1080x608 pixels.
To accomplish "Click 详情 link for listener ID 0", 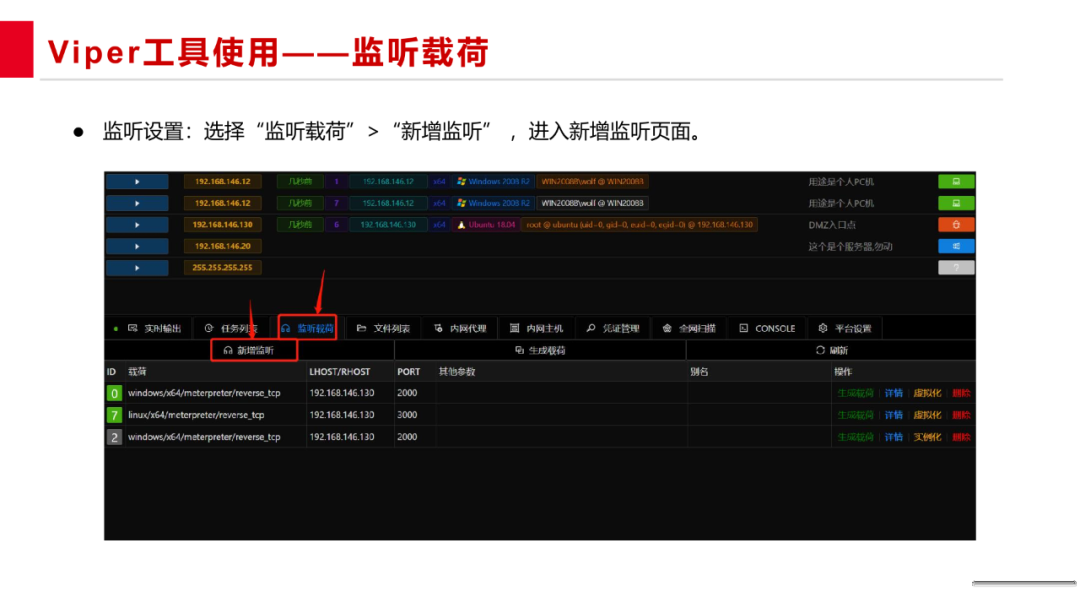I will [x=893, y=393].
